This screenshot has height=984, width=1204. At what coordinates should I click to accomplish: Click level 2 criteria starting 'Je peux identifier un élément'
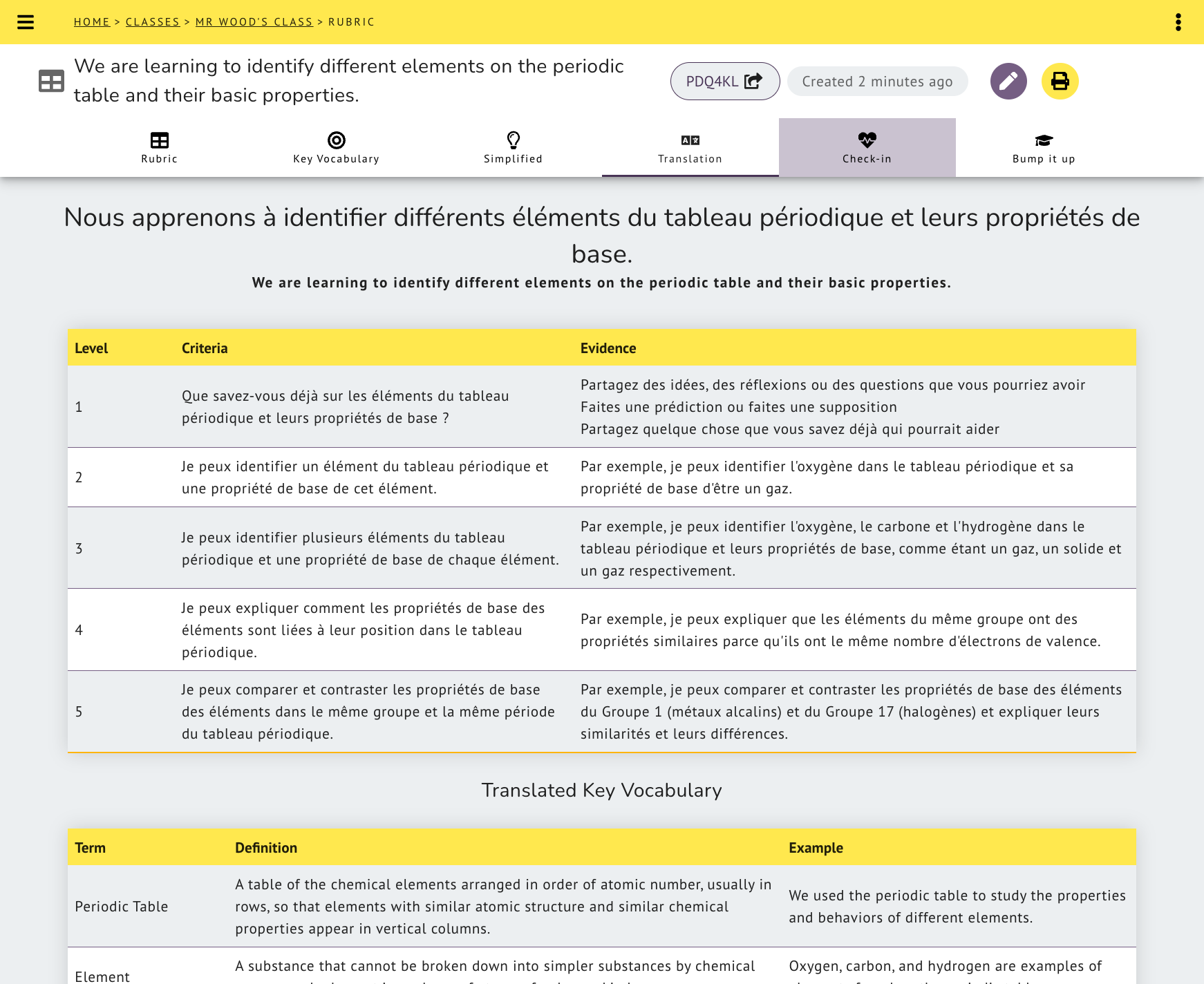coord(365,477)
